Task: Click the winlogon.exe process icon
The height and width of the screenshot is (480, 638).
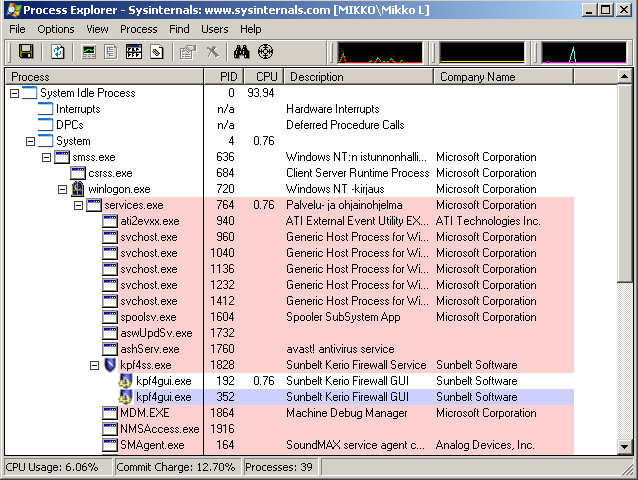Action: click(78, 189)
